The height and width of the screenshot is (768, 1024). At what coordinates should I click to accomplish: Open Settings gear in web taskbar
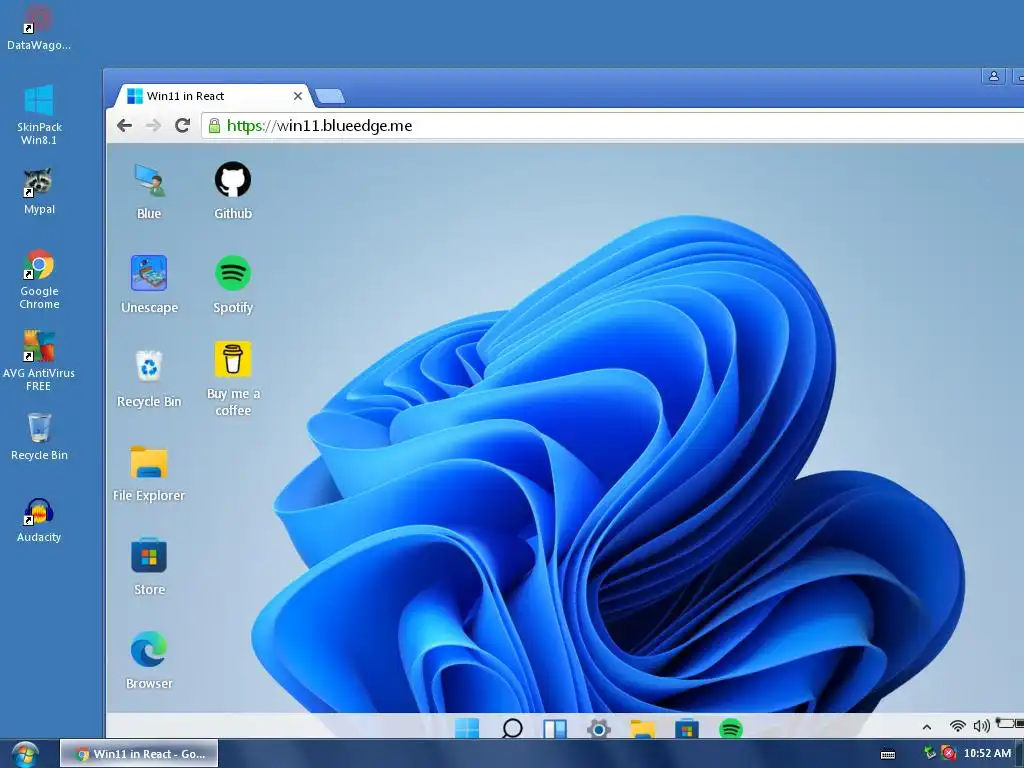click(x=598, y=728)
